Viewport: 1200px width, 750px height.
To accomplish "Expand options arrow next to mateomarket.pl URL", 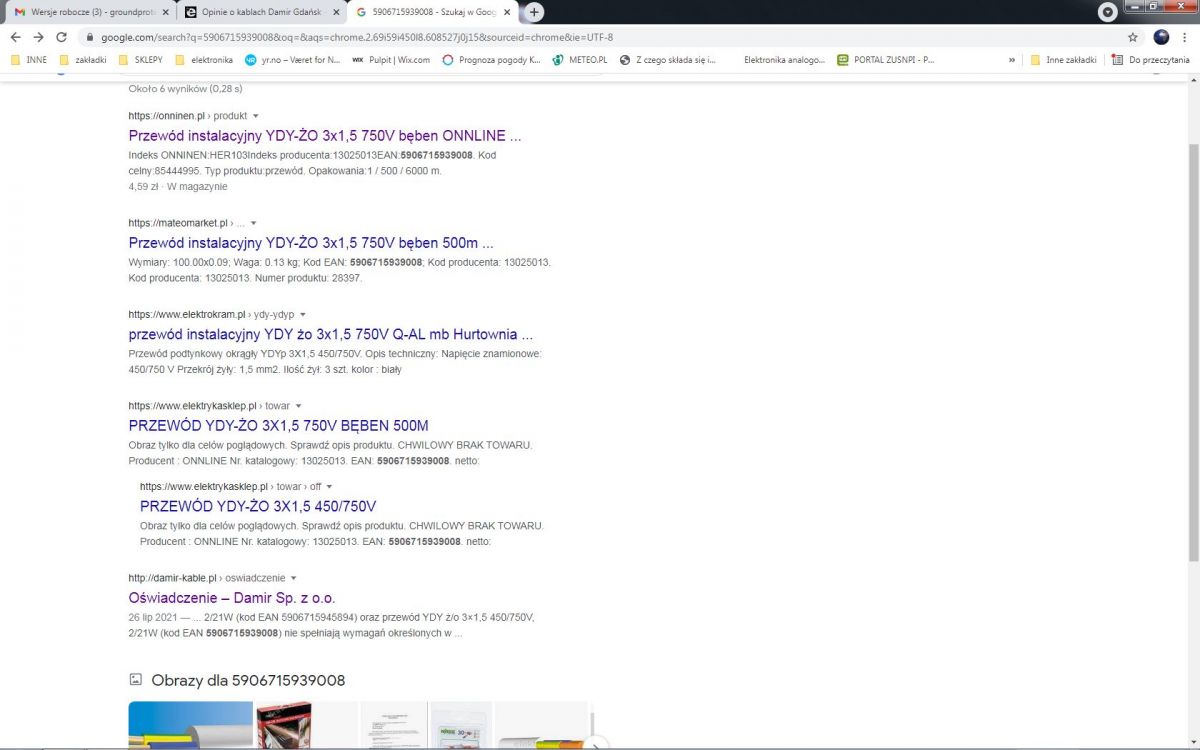I will tap(253, 223).
